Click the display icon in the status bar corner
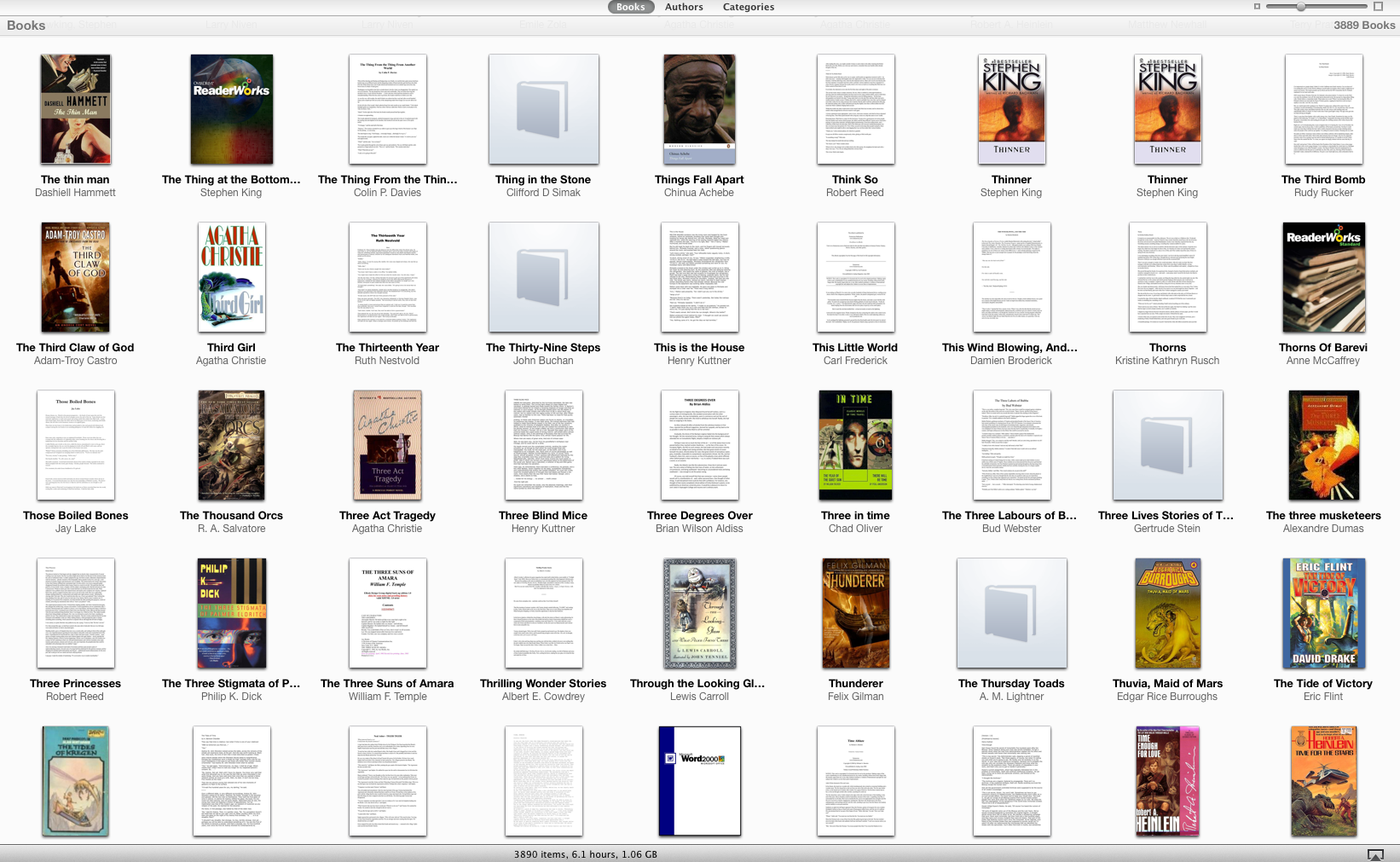Screen dimensions: 1400x862 pyautogui.click(x=1375, y=854)
